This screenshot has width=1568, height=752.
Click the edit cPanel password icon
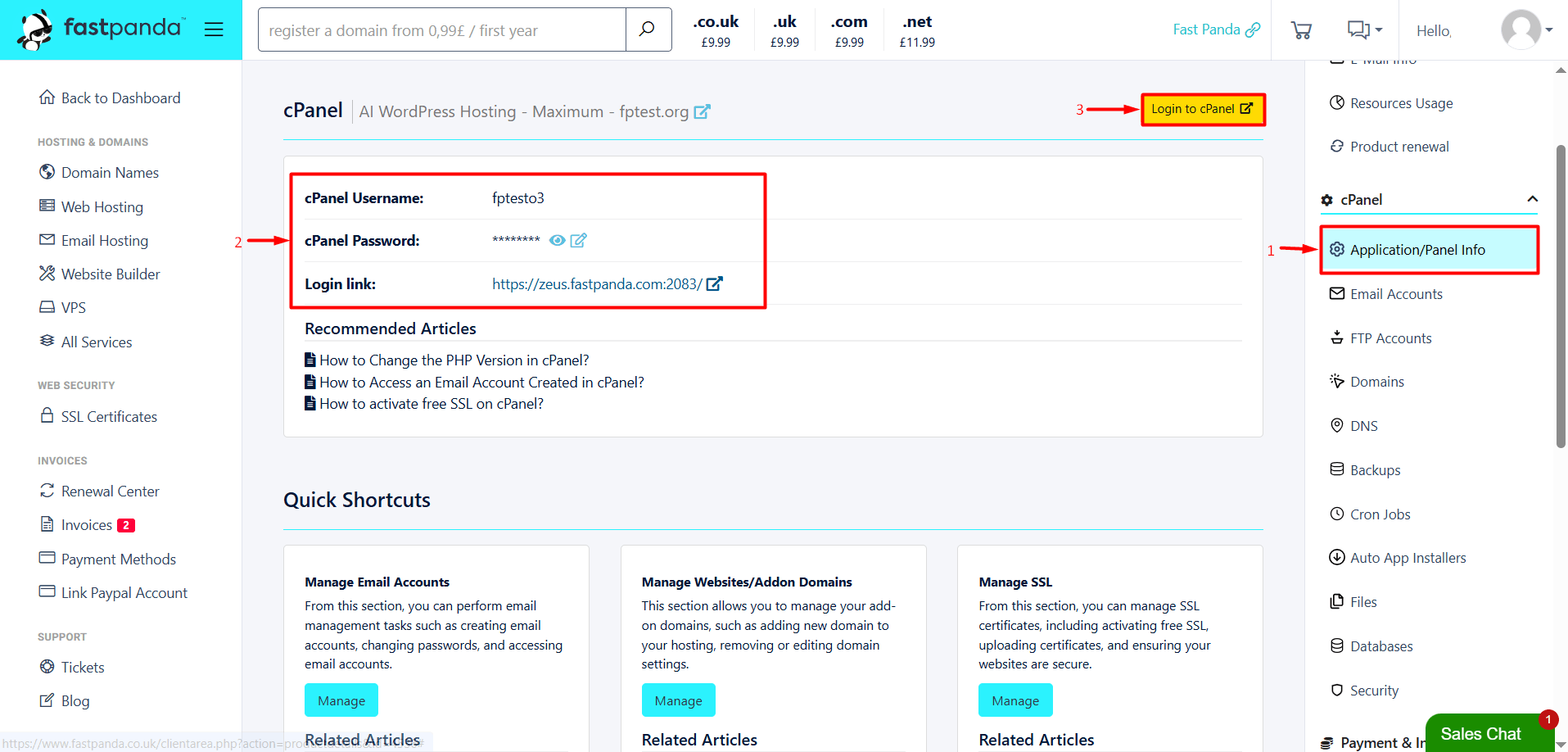tap(578, 240)
